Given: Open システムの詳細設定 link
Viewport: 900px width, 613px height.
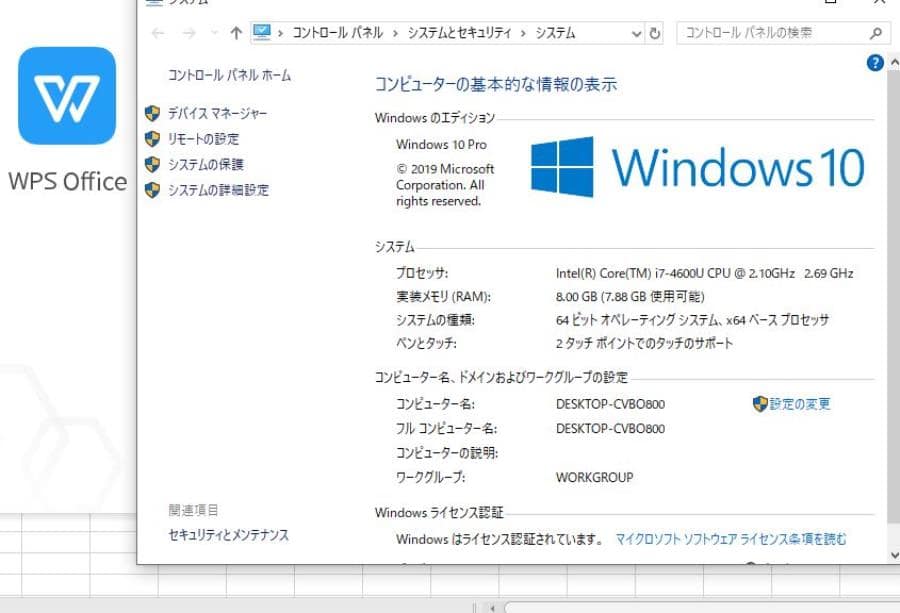Looking at the screenshot, I should click(218, 190).
